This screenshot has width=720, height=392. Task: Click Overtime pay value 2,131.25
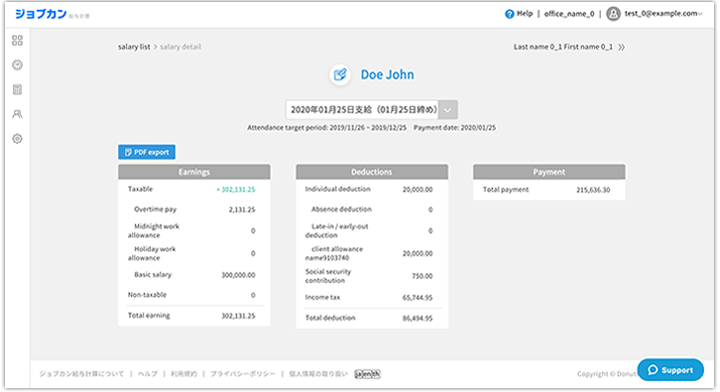pyautogui.click(x=242, y=209)
